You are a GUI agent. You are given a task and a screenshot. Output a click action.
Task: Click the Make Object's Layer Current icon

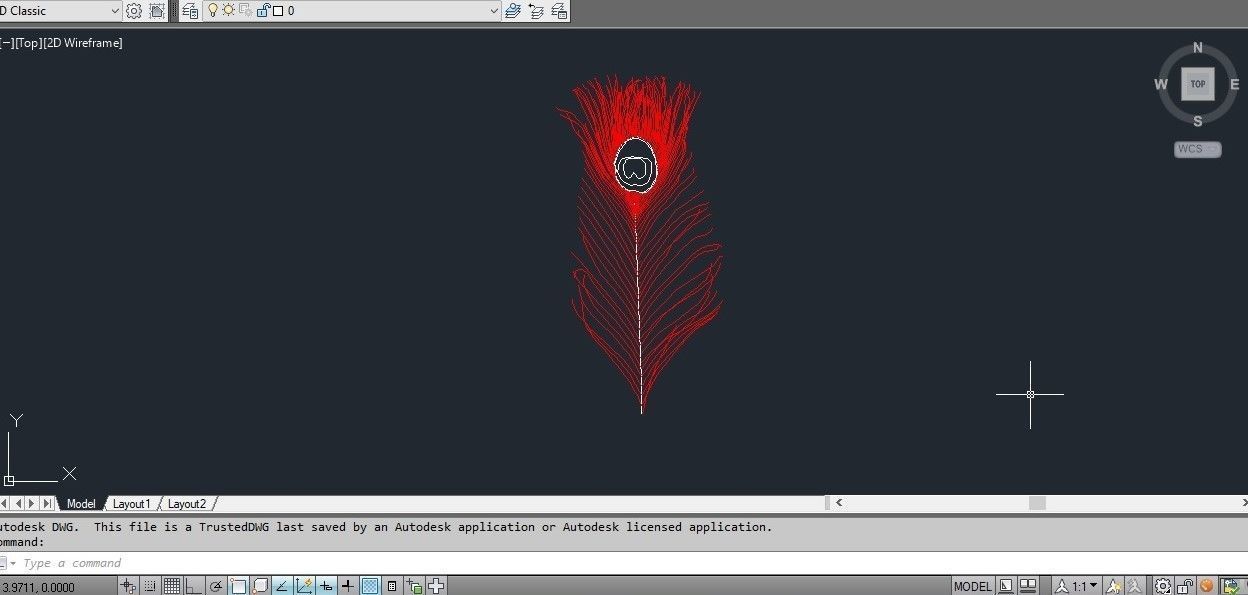point(513,11)
